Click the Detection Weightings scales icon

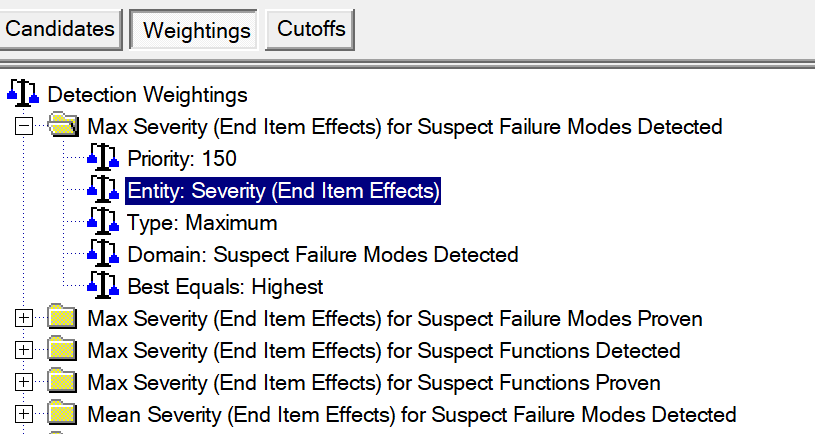point(23,95)
